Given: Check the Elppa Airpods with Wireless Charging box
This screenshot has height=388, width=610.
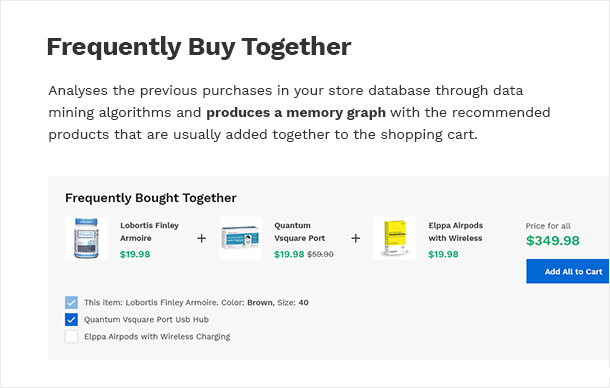Looking at the screenshot, I should tap(71, 337).
